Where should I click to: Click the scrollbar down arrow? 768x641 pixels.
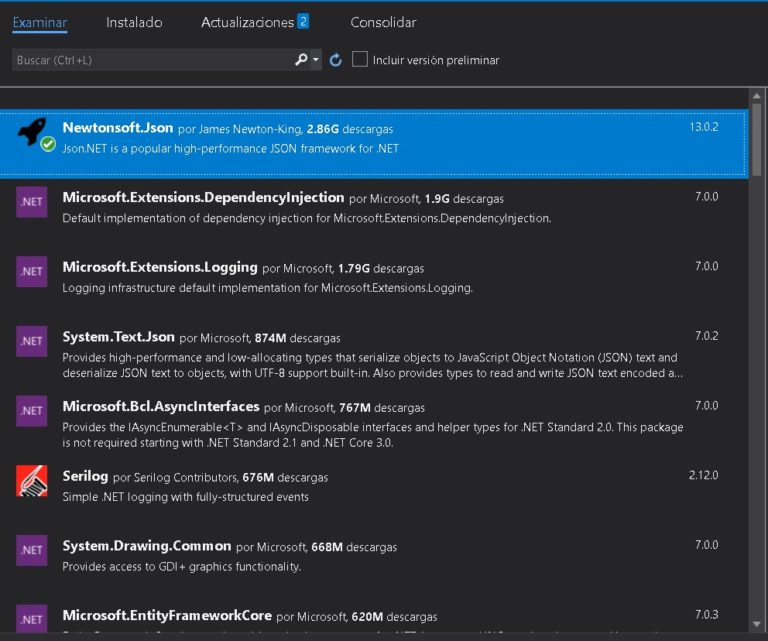pyautogui.click(x=757, y=624)
